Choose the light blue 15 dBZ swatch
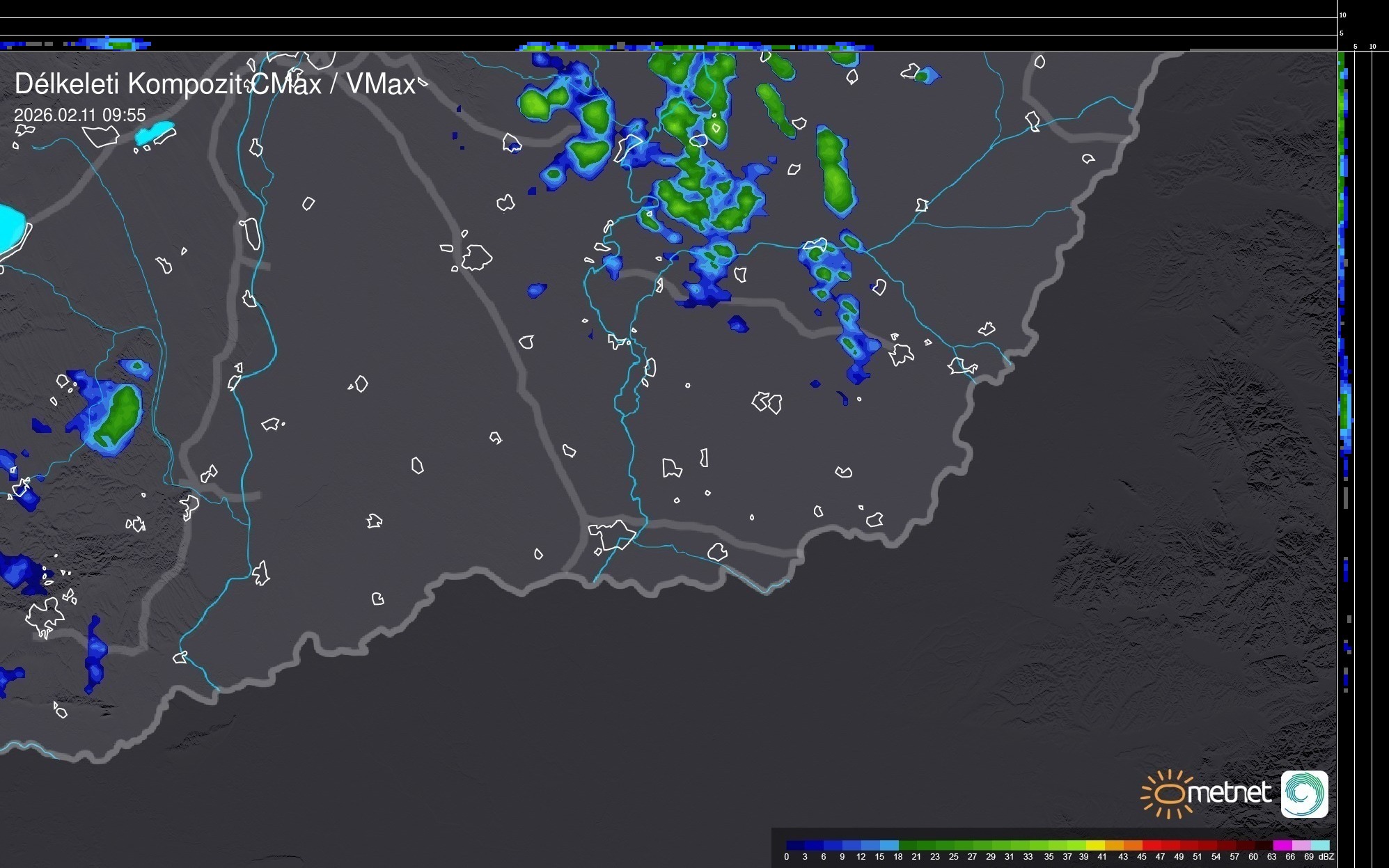 click(x=889, y=845)
